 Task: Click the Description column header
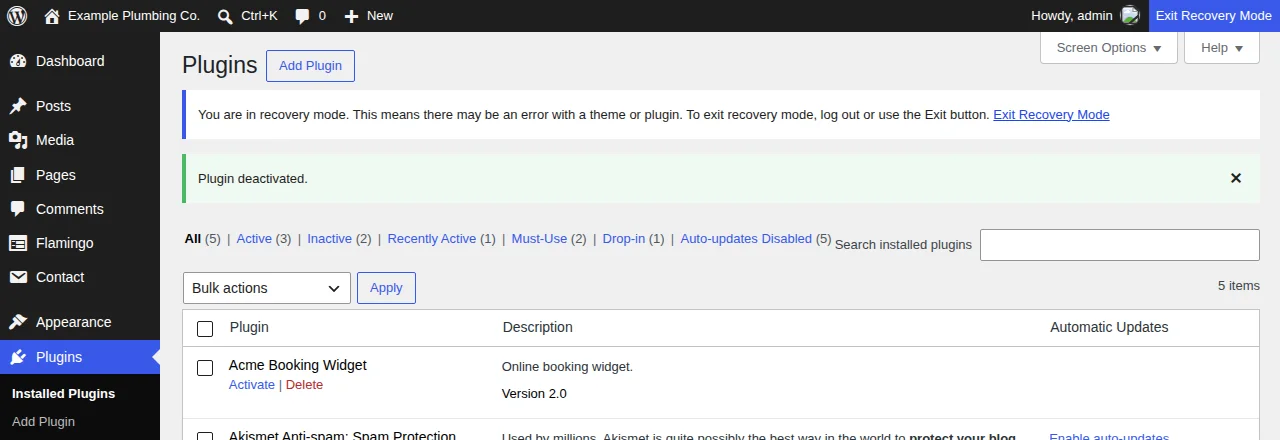(x=538, y=327)
